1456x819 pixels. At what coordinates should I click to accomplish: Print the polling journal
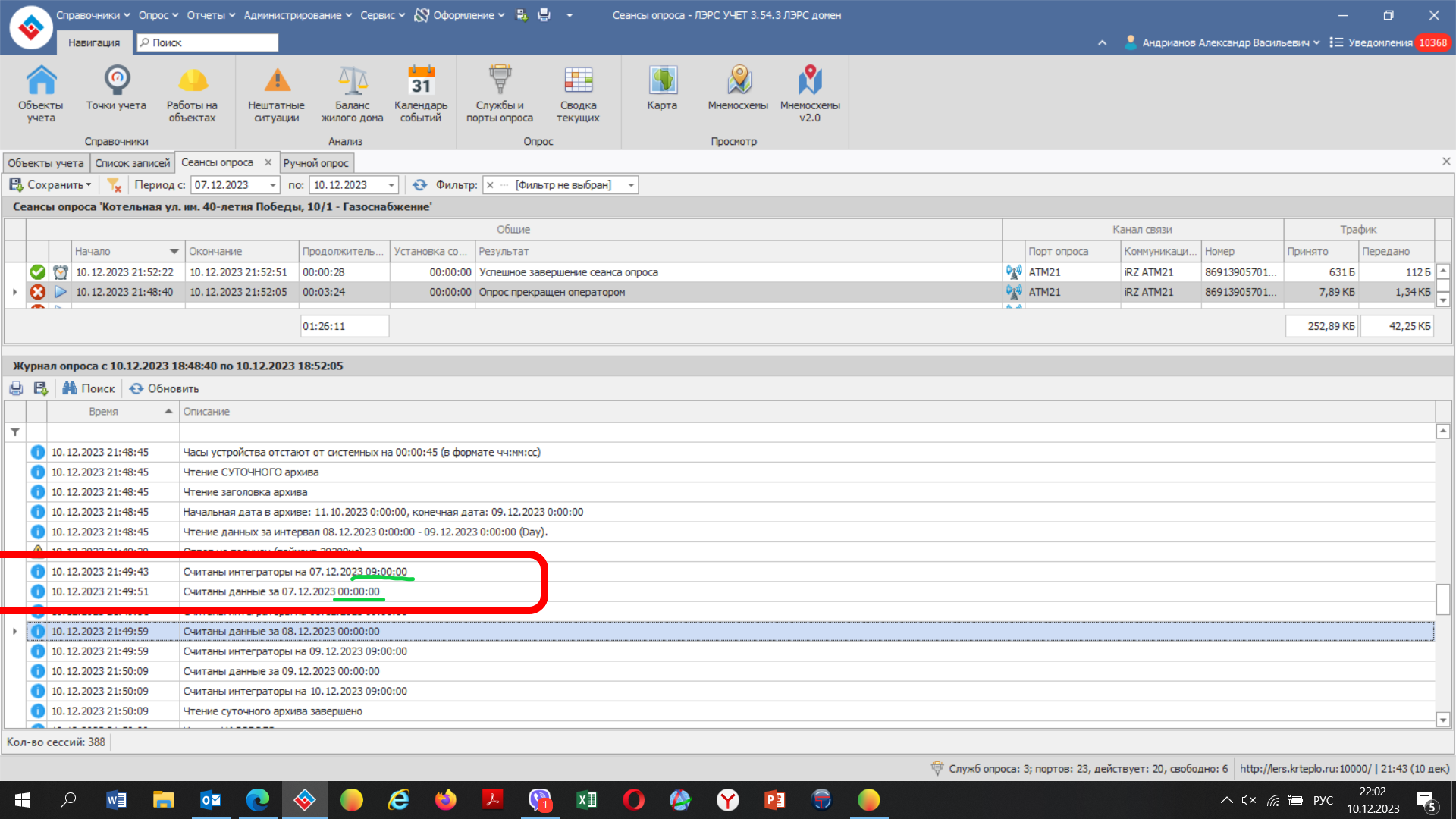point(16,388)
